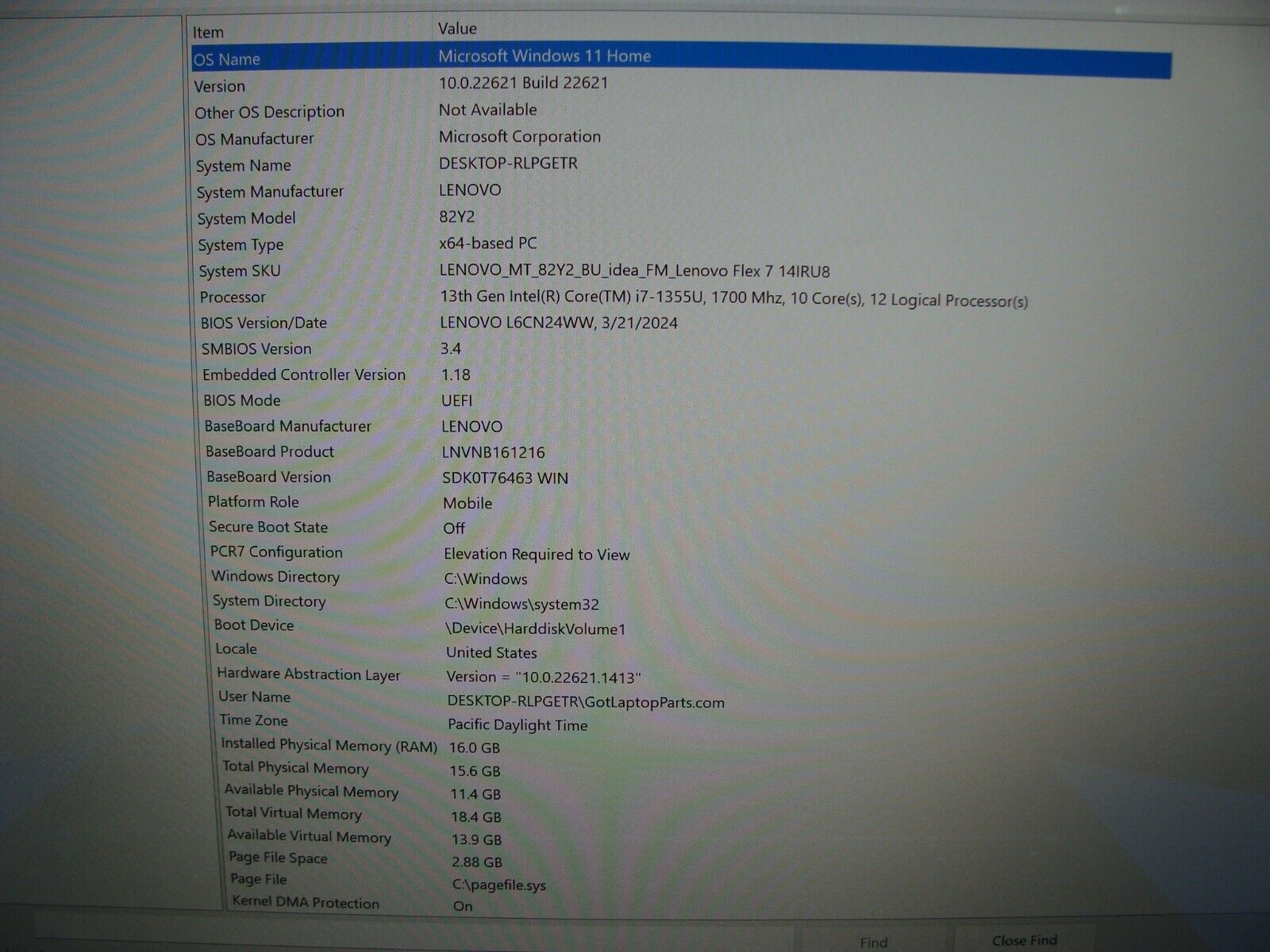Click the 'C:\Windows\system32' value
Screen dimensions: 1270x952
coord(521,604)
